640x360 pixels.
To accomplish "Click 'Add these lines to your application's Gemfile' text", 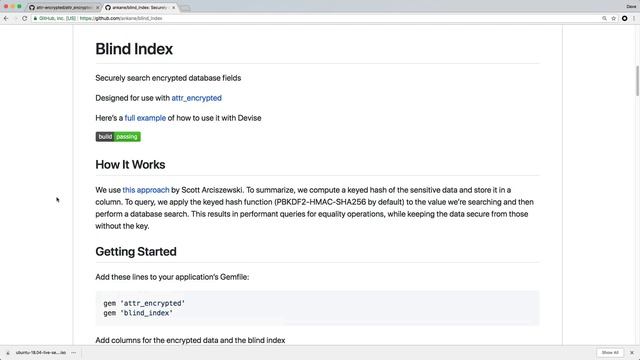I will pyautogui.click(x=172, y=277).
